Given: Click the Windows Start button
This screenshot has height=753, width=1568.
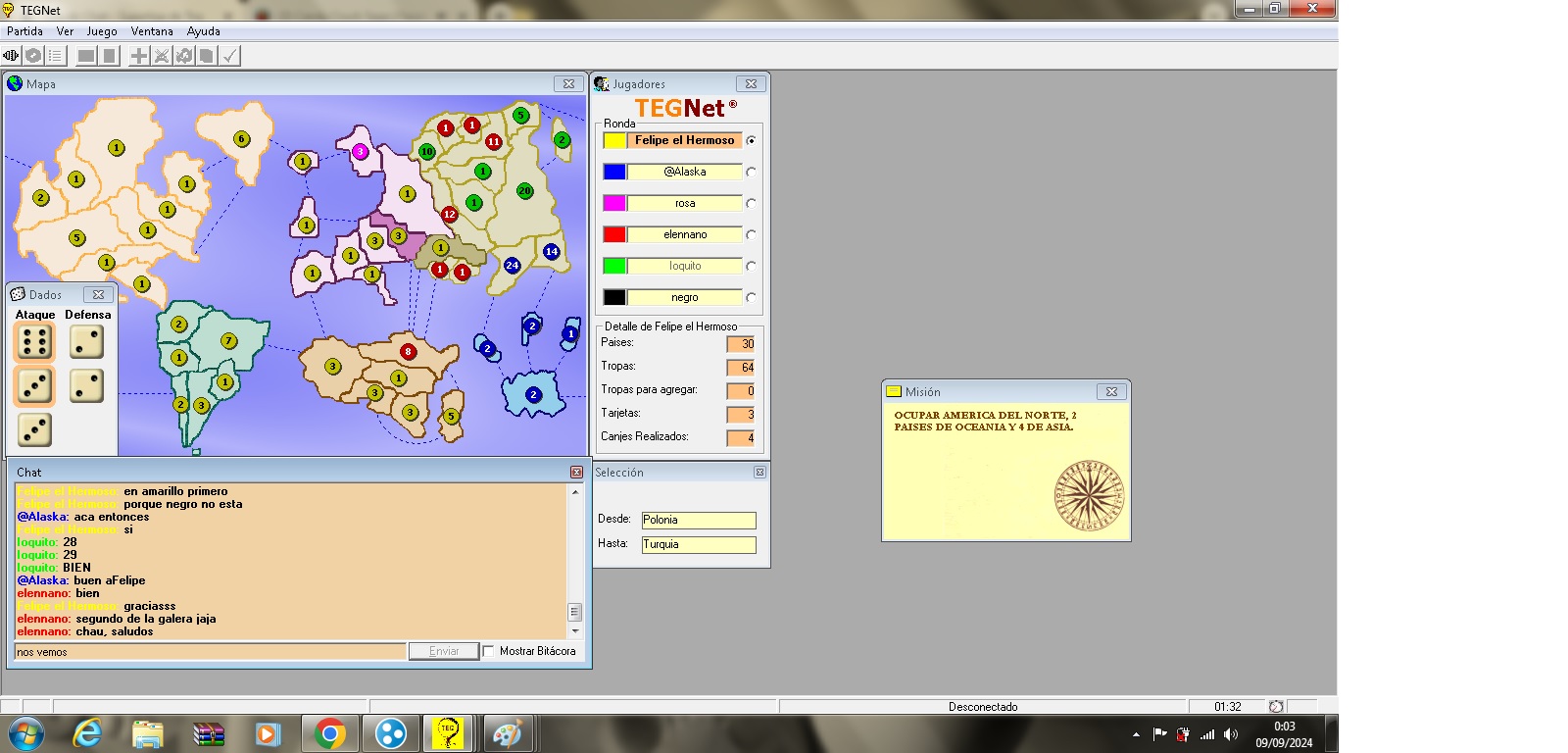Looking at the screenshot, I should click(x=26, y=733).
